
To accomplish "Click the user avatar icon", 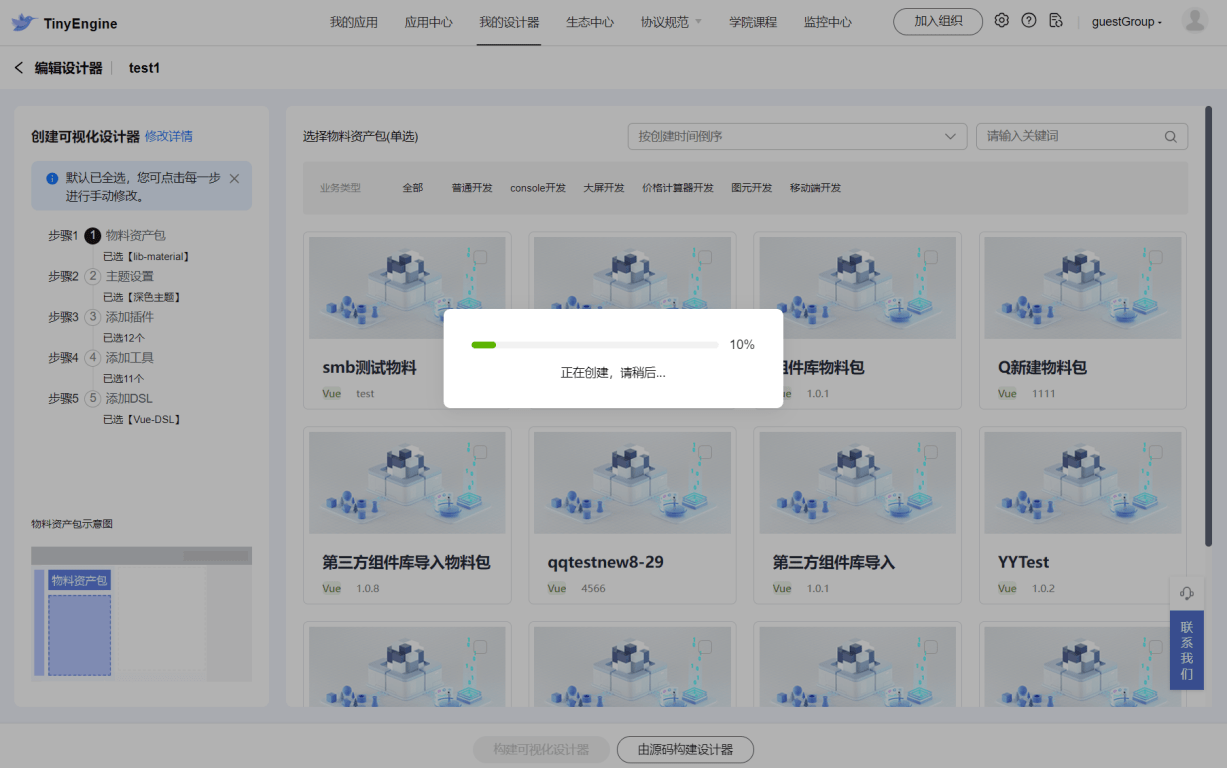I will tap(1194, 21).
